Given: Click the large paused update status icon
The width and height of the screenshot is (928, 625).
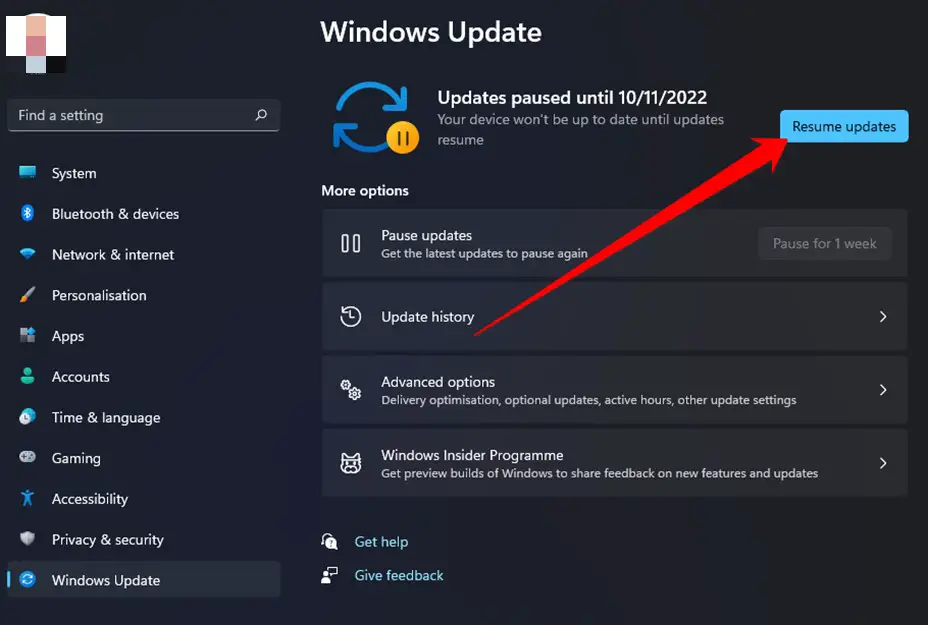Looking at the screenshot, I should (375, 117).
